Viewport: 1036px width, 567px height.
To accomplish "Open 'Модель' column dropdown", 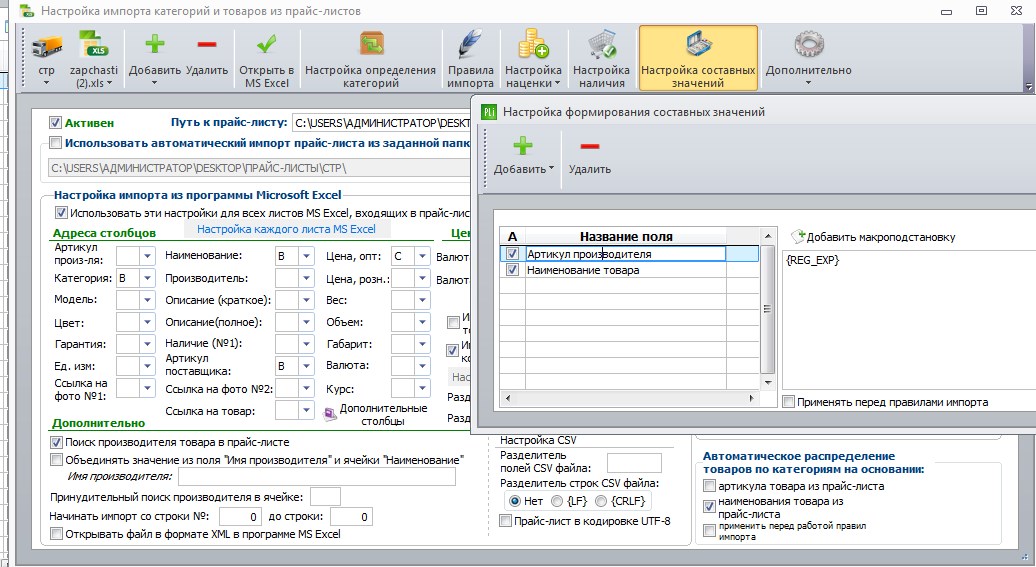I will coord(147,299).
